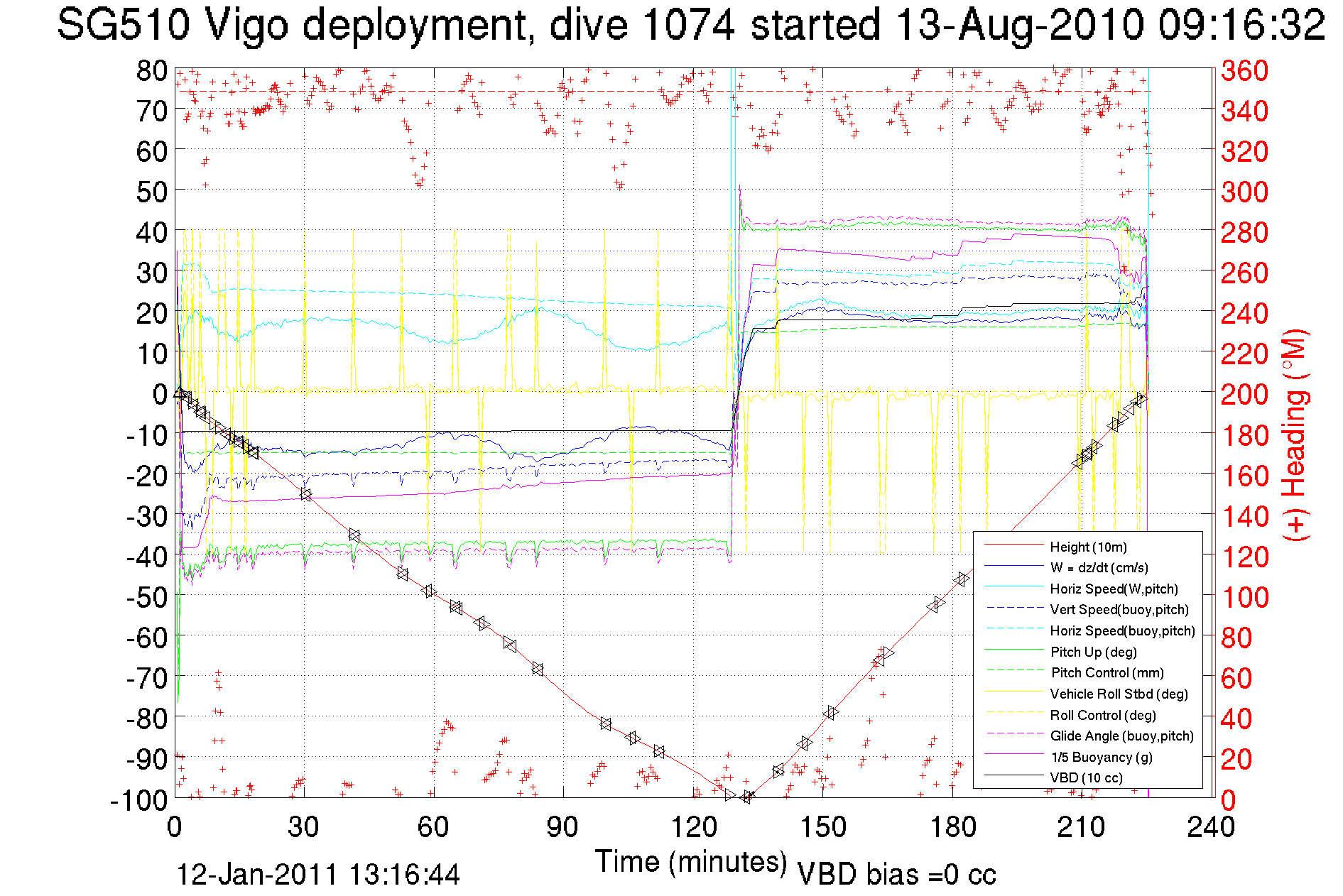
Task: Click the triangle marker at the dive bottom
Action: (x=746, y=797)
